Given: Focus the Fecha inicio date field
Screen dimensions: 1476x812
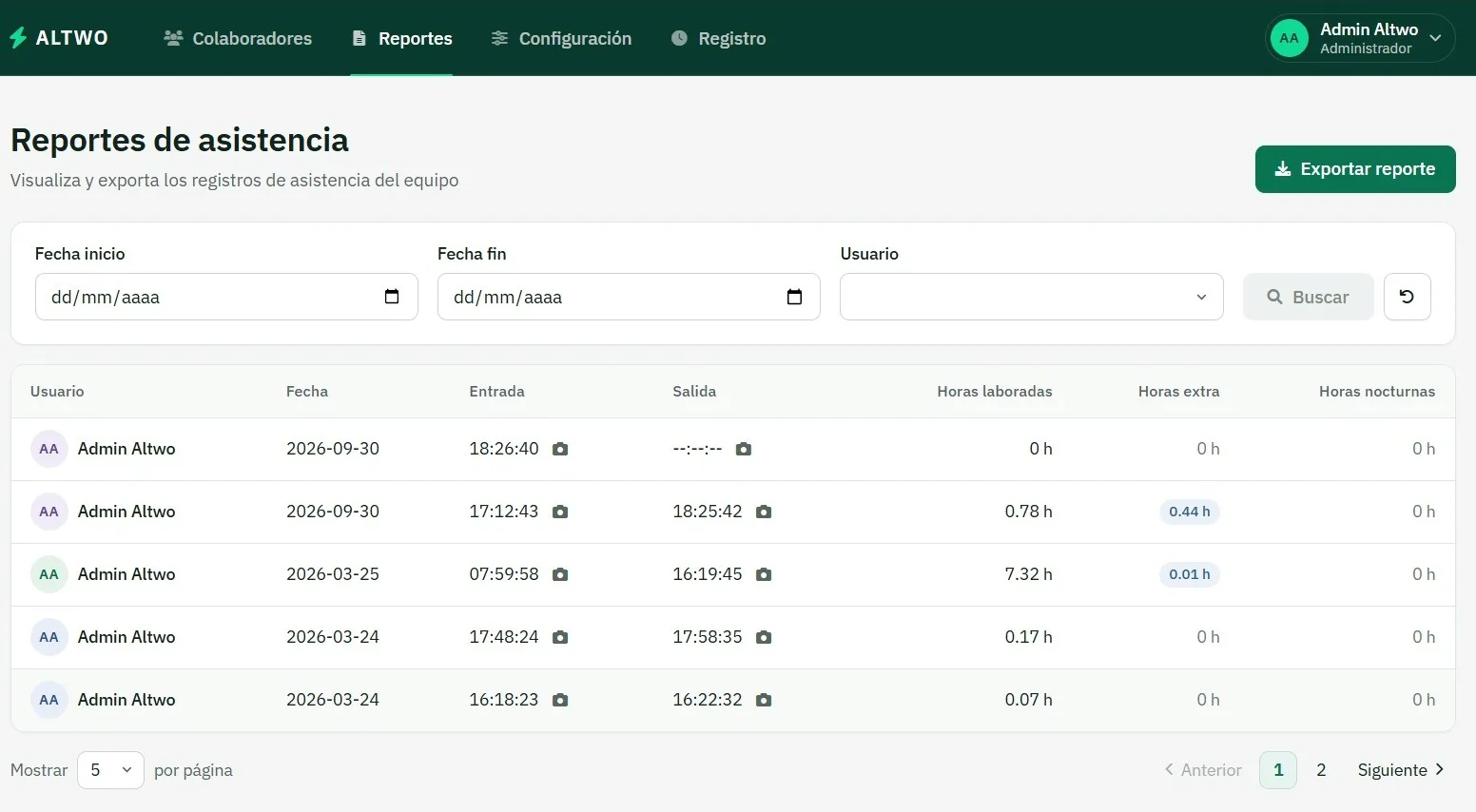Looking at the screenshot, I should coord(226,297).
